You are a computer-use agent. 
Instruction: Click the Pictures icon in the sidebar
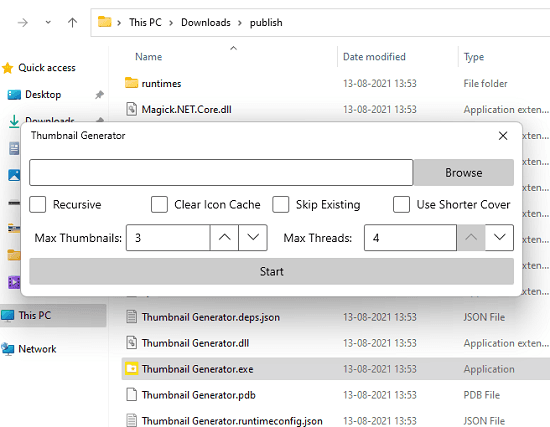14,175
